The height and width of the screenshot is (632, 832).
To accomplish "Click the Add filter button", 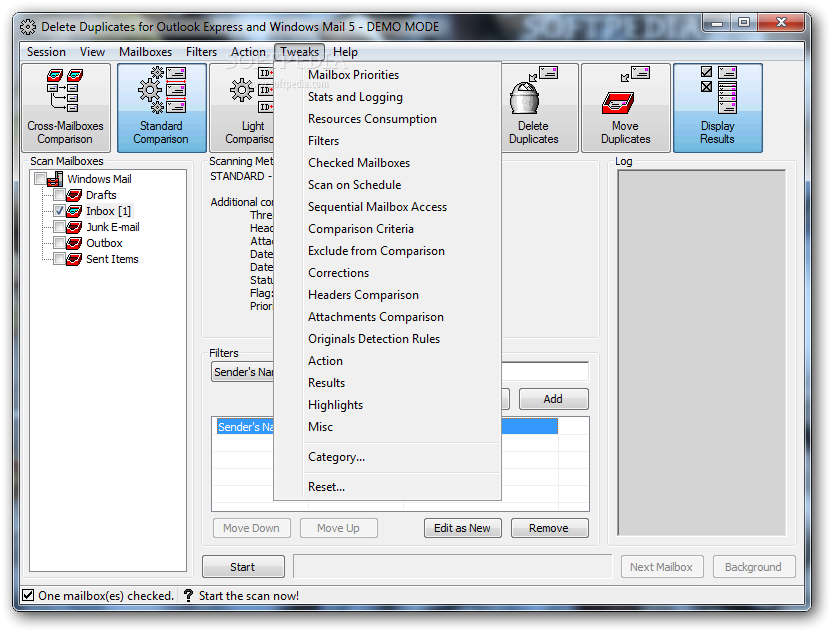I will click(x=553, y=399).
